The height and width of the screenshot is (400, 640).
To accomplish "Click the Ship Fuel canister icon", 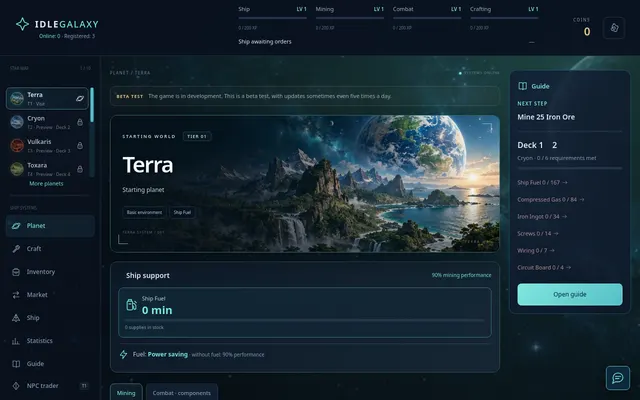I will 131,304.
